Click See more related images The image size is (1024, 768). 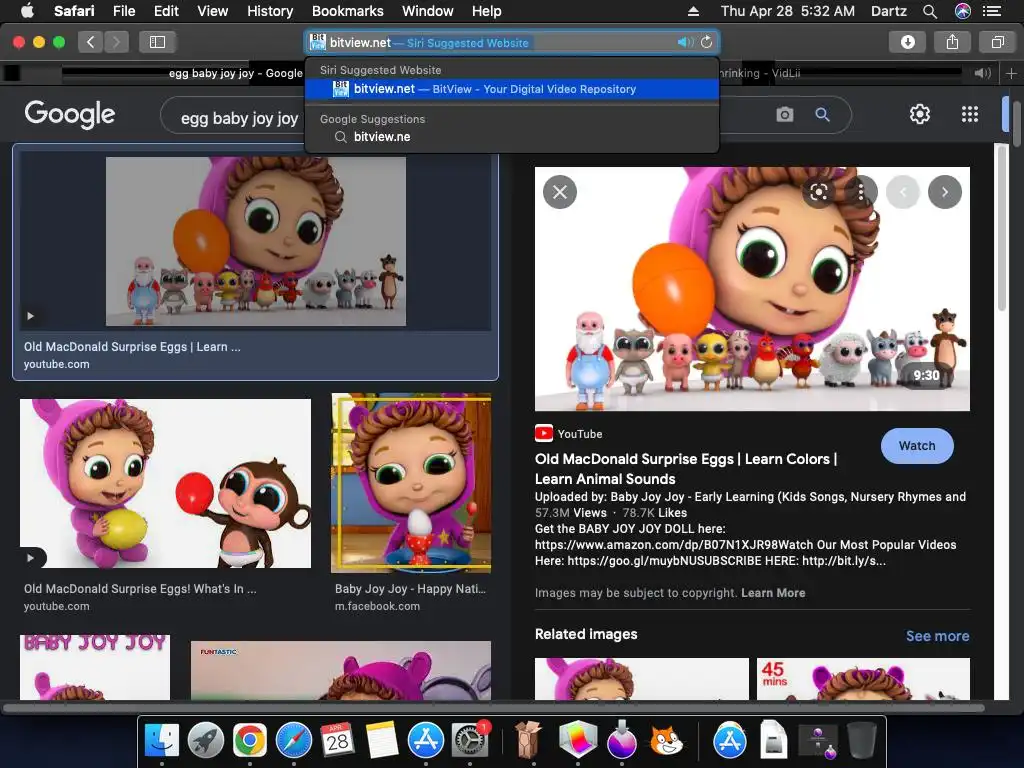click(937, 636)
